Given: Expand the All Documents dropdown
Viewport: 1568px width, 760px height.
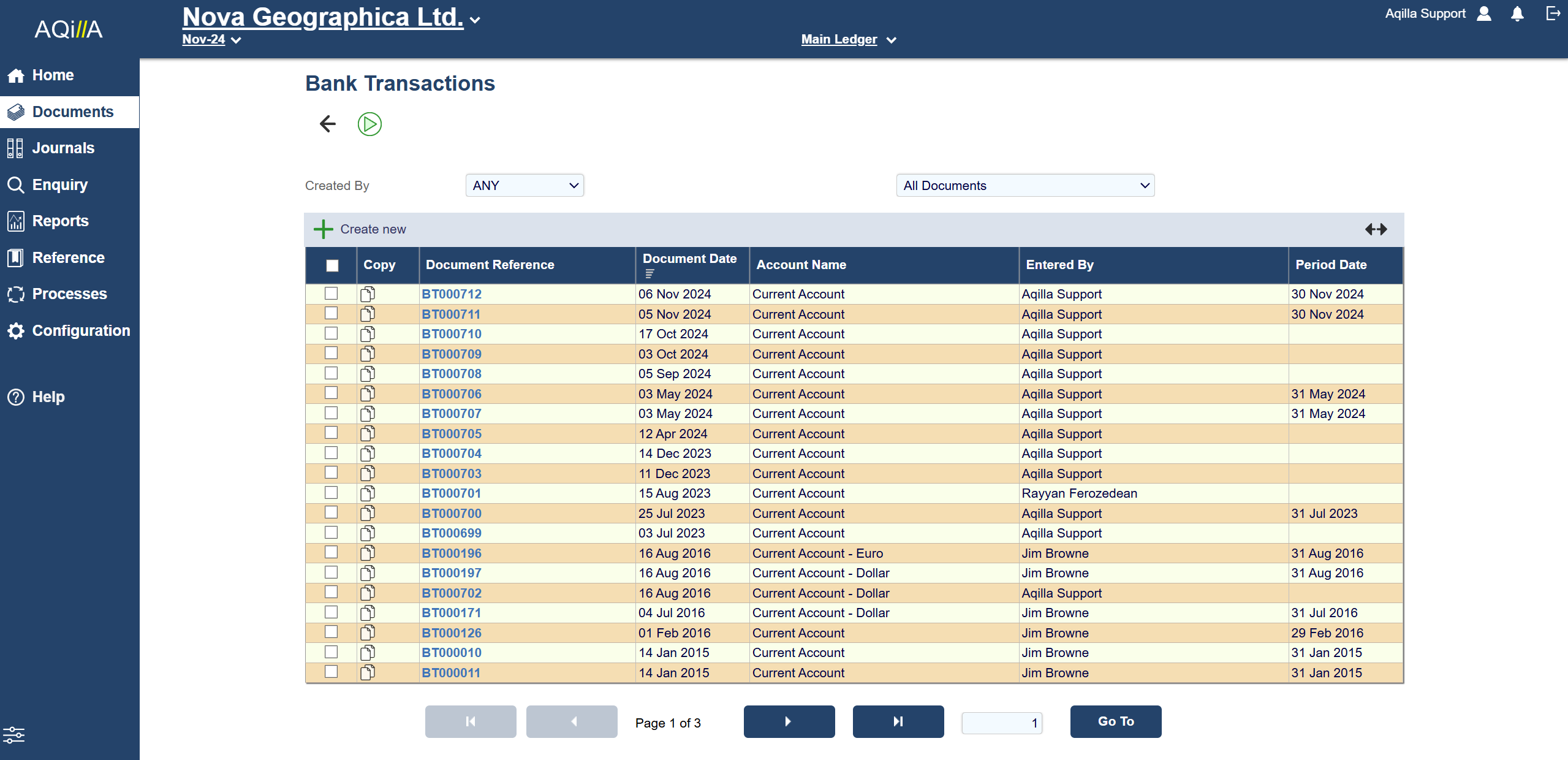Looking at the screenshot, I should 1025,186.
